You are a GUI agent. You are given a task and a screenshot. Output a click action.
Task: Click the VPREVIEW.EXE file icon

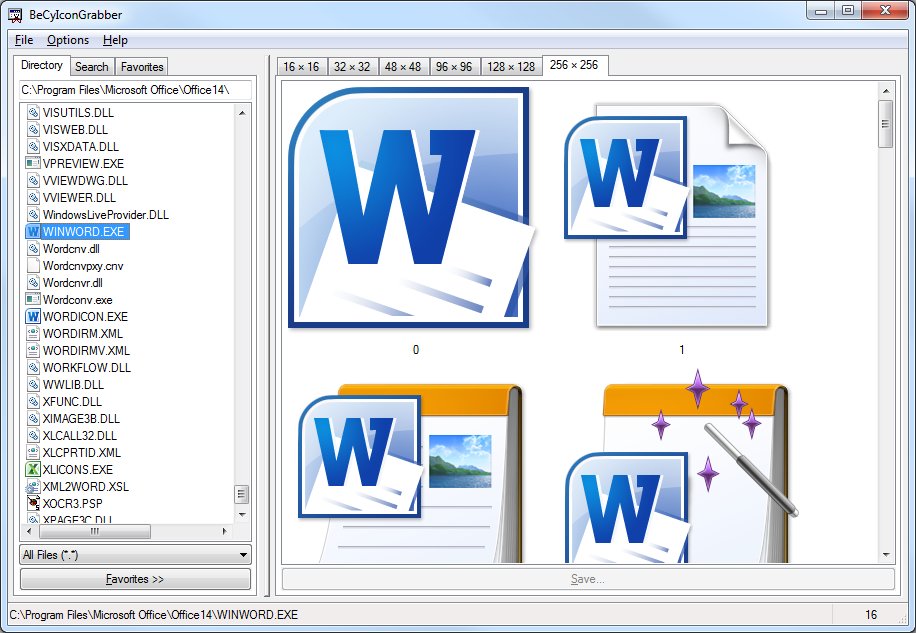tap(33, 163)
